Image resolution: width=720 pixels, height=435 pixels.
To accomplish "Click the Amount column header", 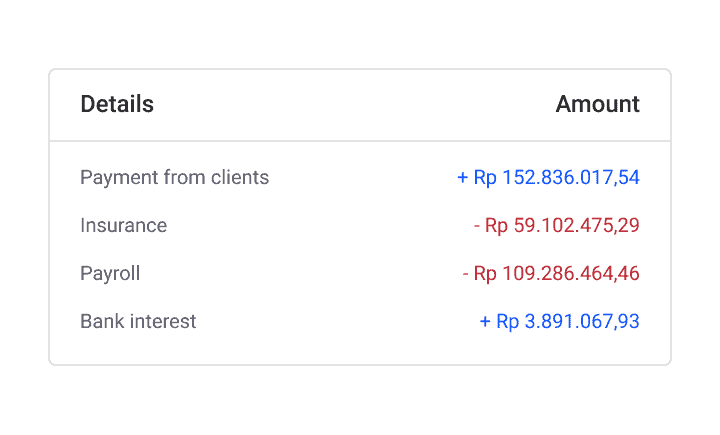I will click(x=597, y=104).
